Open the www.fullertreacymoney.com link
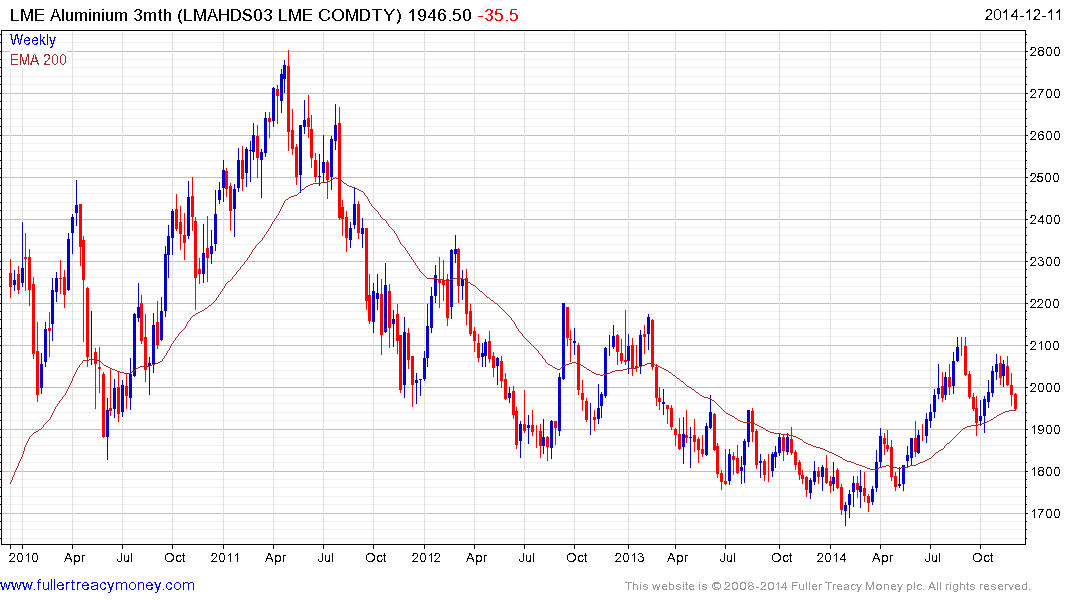The height and width of the screenshot is (600, 1075). tap(97, 586)
